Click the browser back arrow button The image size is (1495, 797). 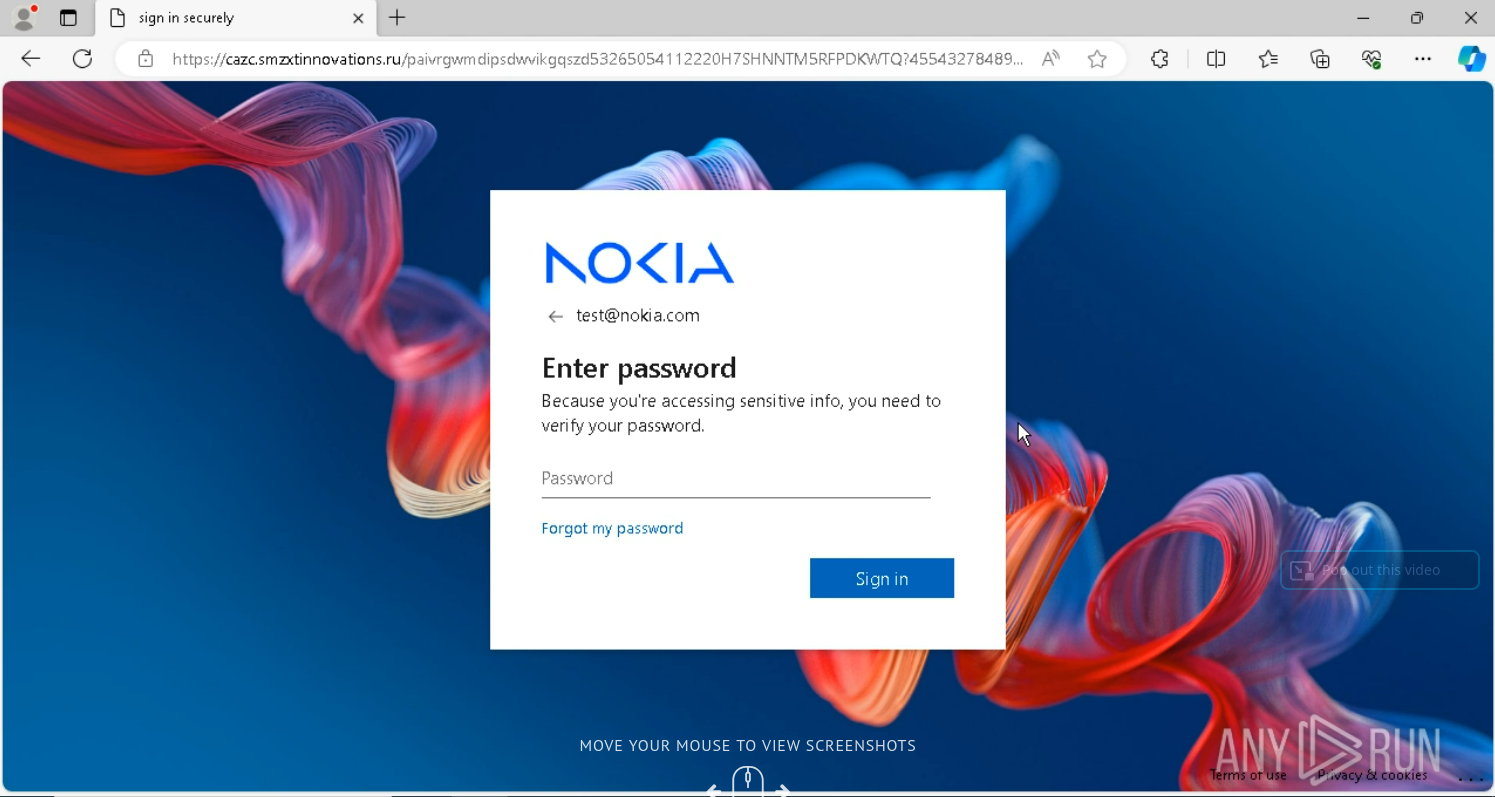coord(31,59)
